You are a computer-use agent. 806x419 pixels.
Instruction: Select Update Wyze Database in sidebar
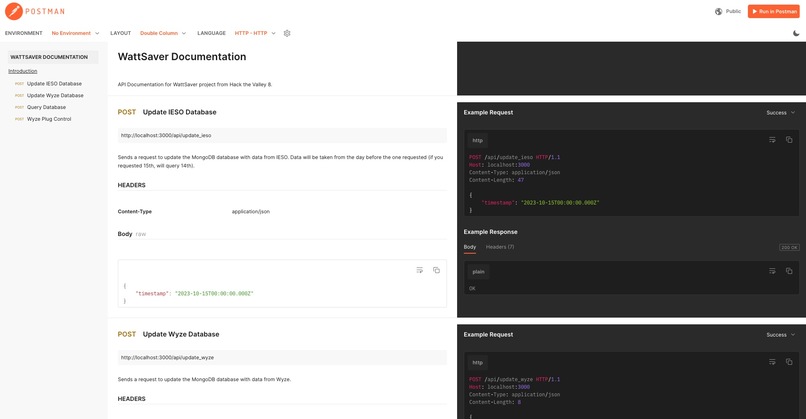(x=55, y=95)
